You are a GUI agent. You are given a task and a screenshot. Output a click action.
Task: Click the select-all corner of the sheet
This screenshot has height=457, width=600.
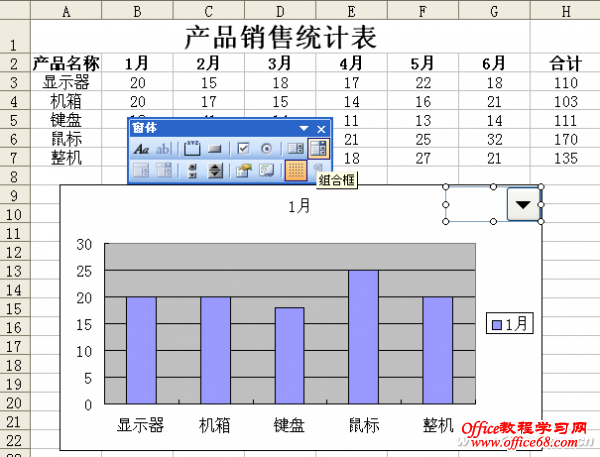pos(15,10)
